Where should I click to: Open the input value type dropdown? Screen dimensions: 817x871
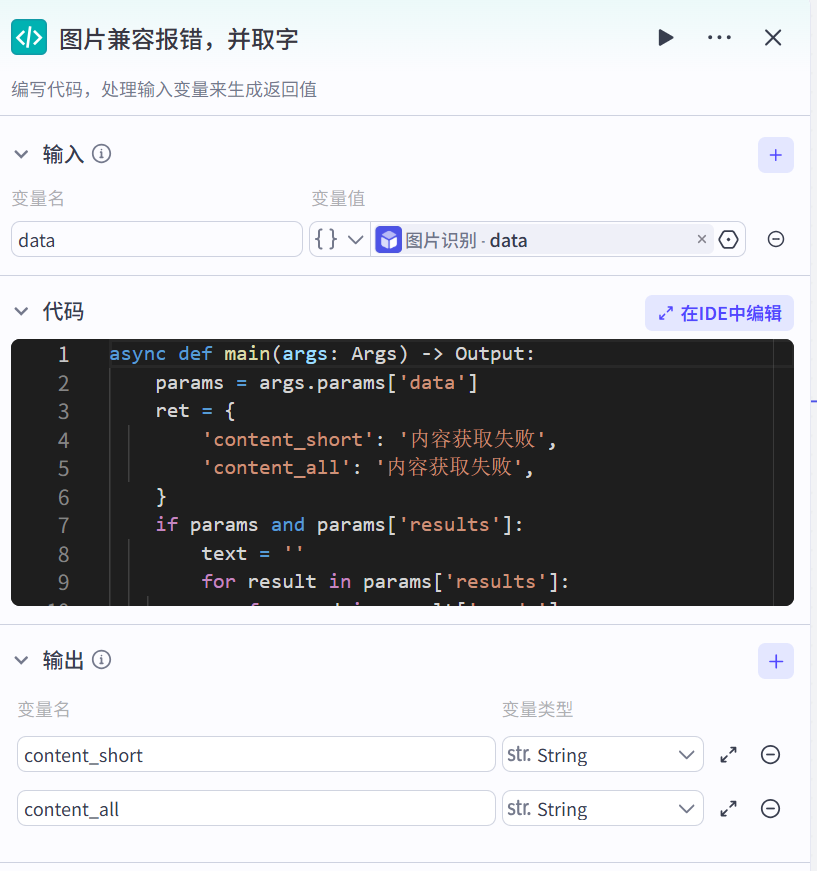[x=339, y=239]
